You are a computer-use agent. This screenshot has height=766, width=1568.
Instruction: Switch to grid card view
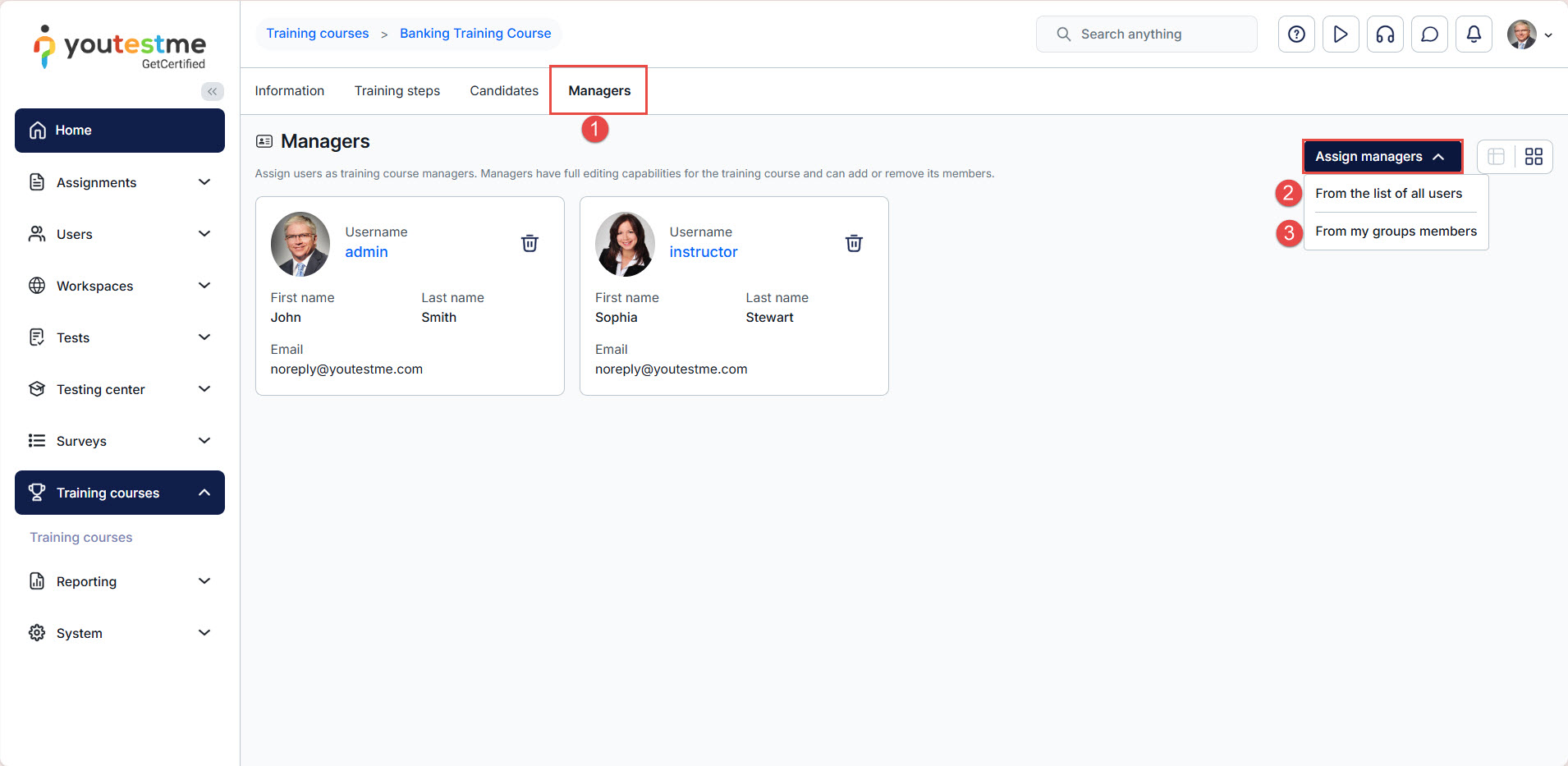coord(1534,157)
